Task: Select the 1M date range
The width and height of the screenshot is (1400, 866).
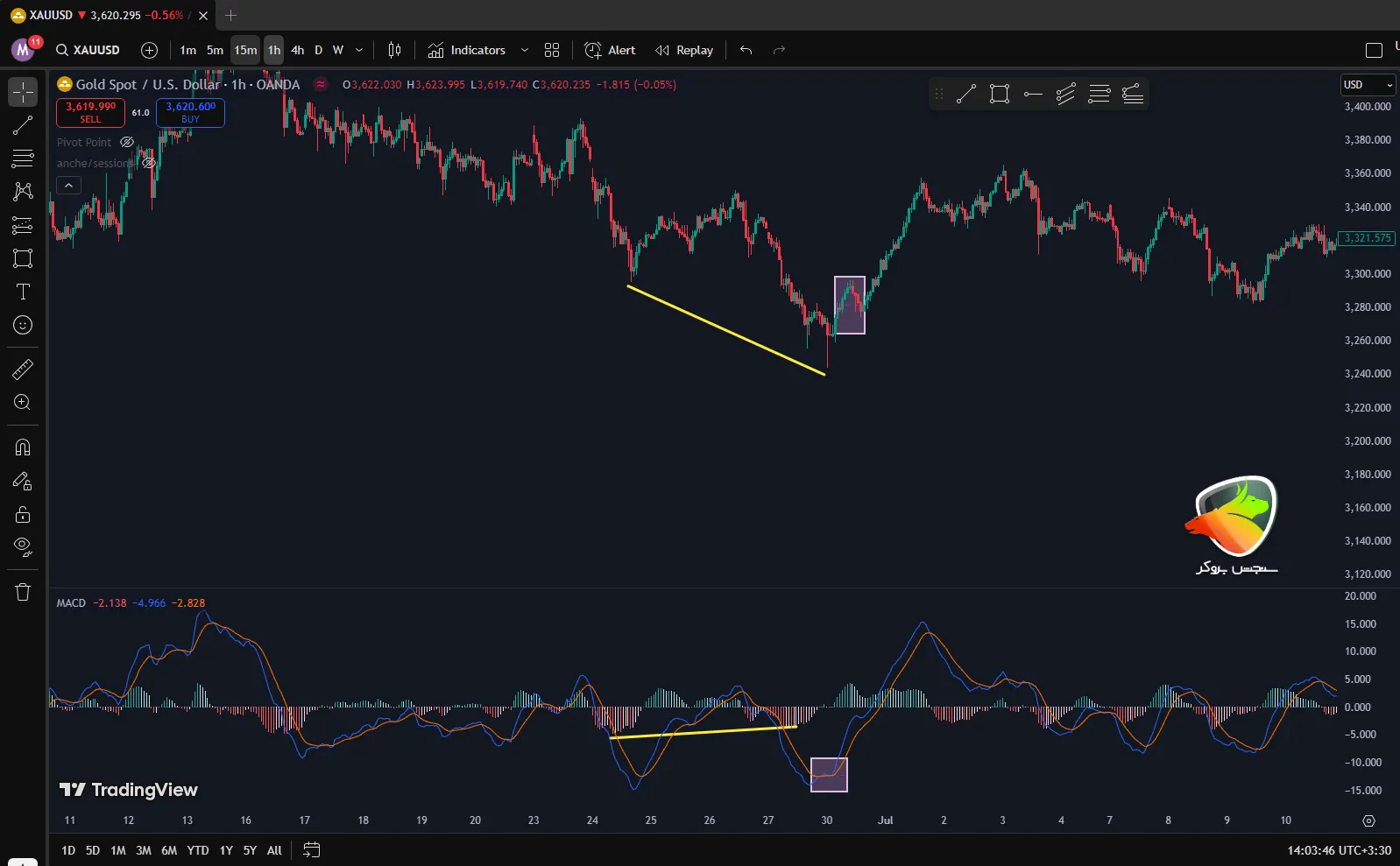Action: click(x=118, y=850)
